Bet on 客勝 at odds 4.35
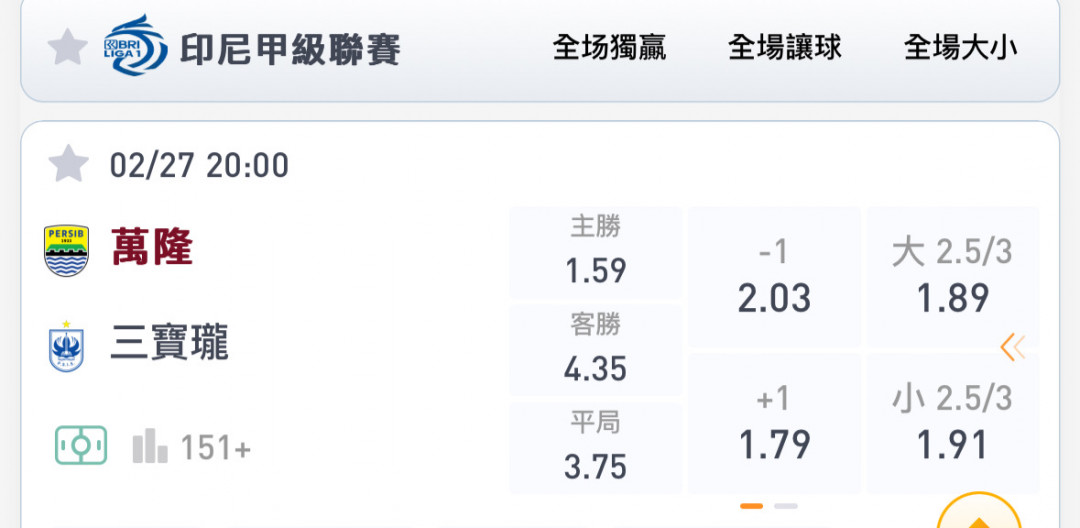Image resolution: width=1080 pixels, height=528 pixels. [596, 350]
